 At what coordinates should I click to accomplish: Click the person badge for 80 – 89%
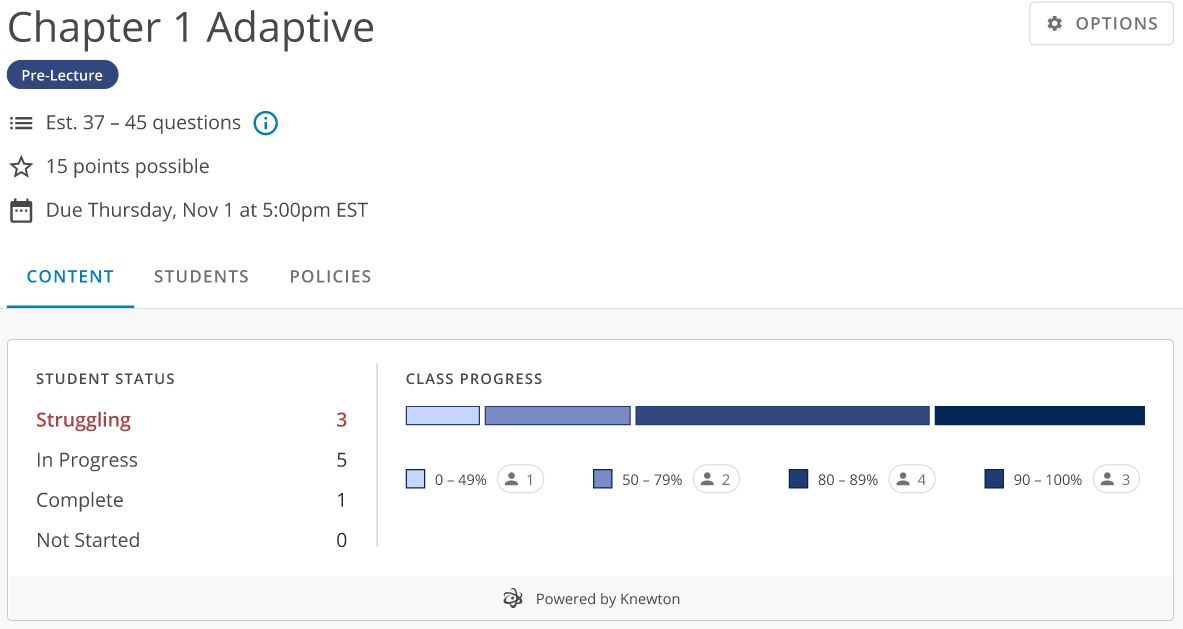pos(912,480)
